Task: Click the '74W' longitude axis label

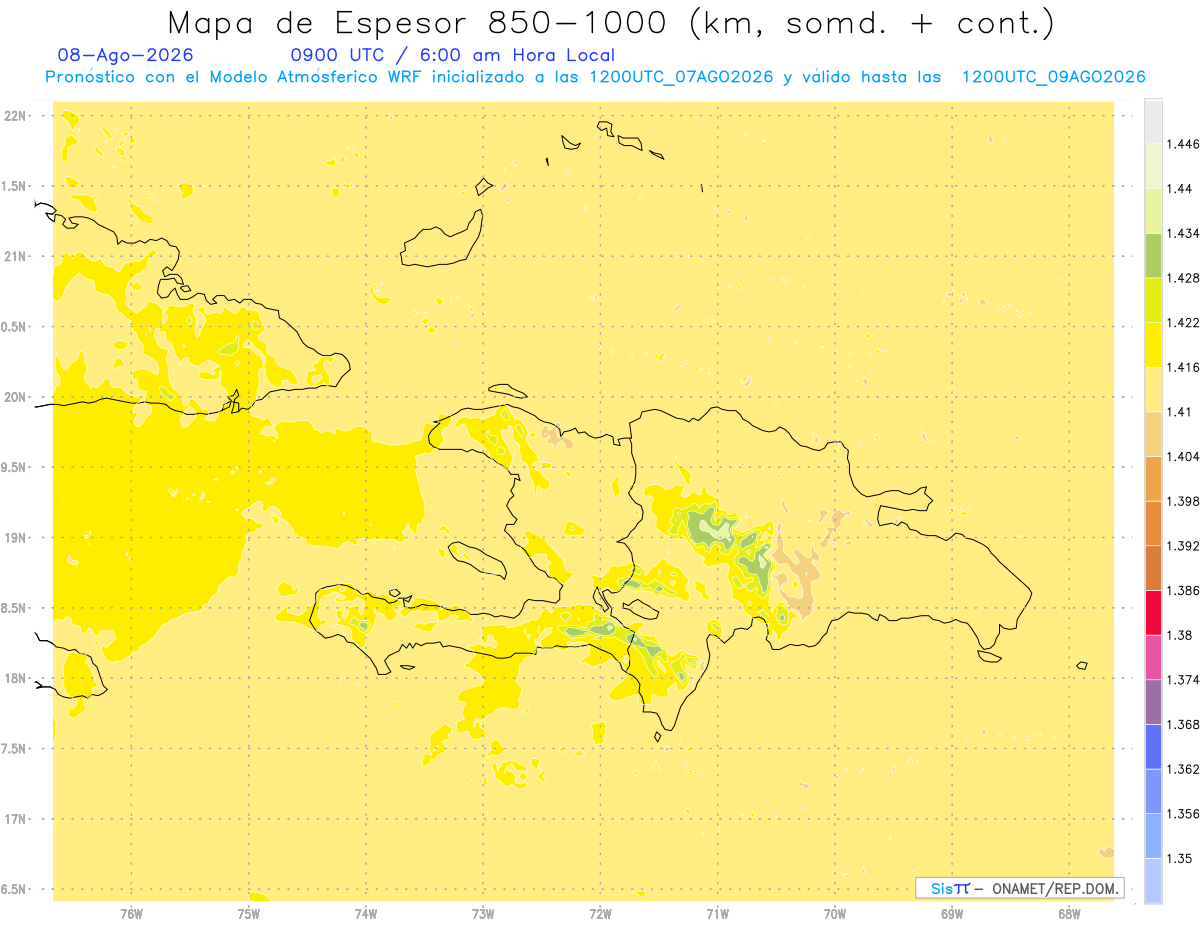Action: pos(365,913)
